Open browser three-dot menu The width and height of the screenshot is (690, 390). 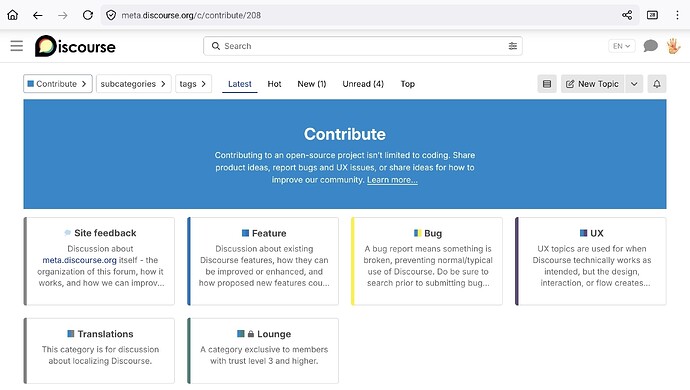(677, 15)
